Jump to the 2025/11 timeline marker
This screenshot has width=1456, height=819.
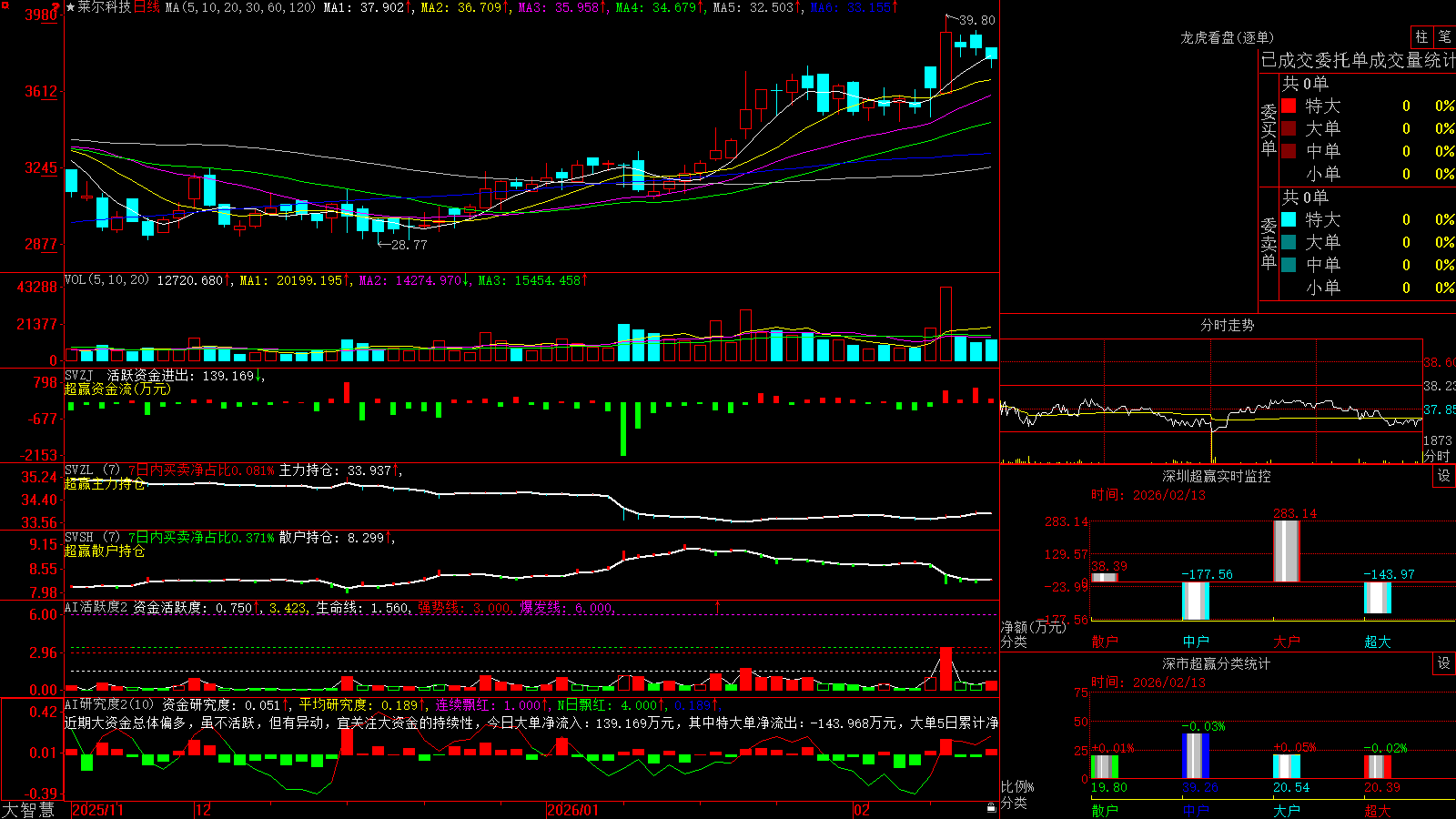tap(97, 810)
